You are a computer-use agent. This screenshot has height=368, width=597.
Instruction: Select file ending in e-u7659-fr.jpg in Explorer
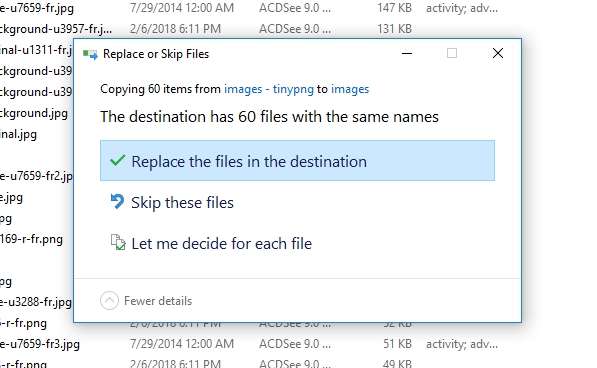click(37, 8)
